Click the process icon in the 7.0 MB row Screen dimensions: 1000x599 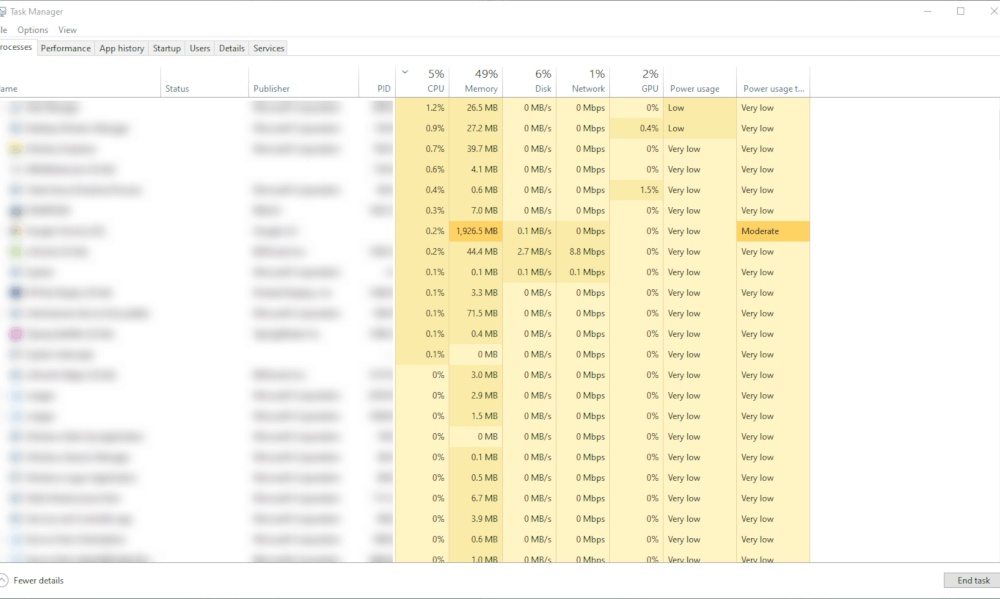15,211
